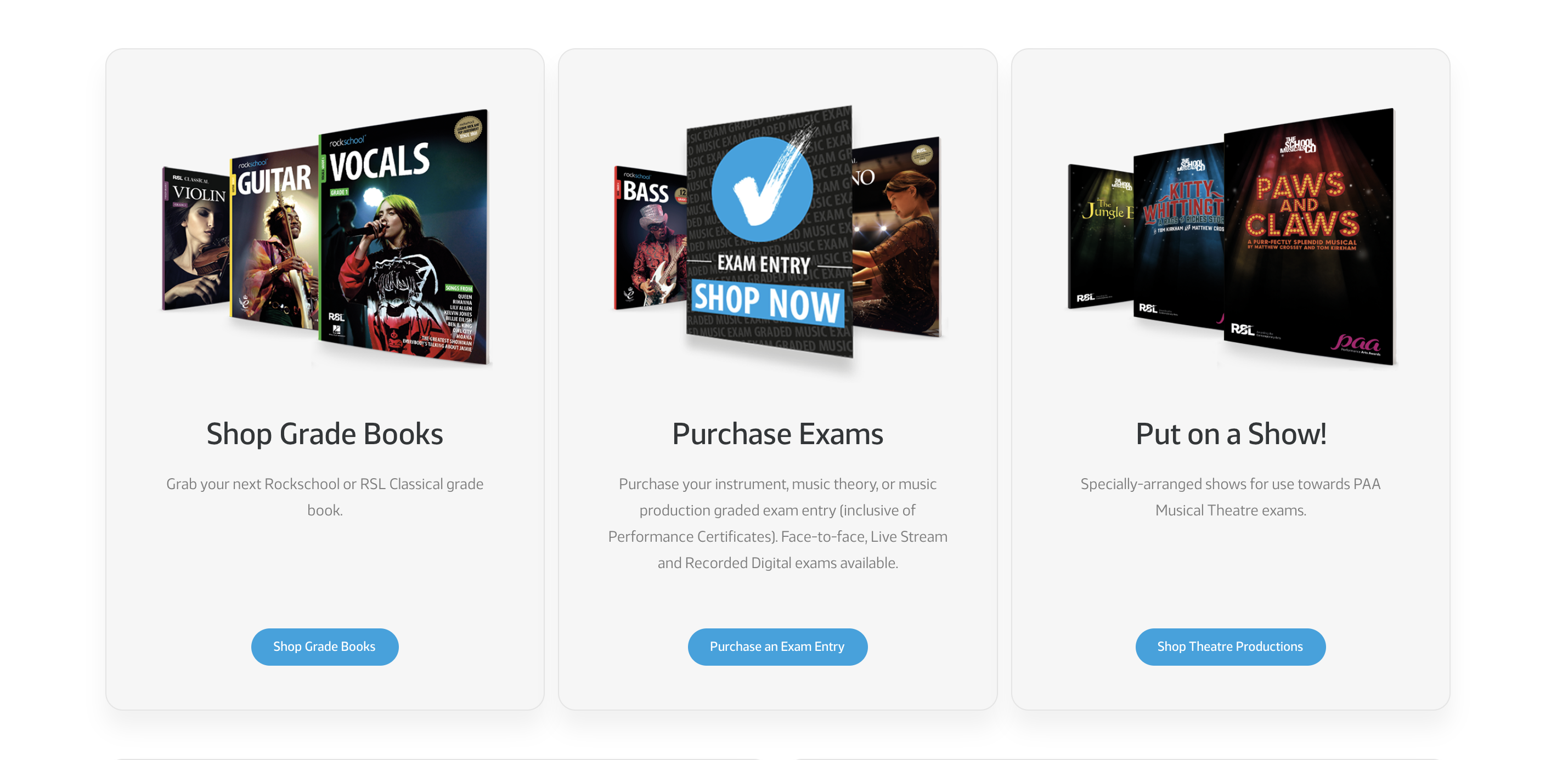Click the Rockschool grade book description text
Image resolution: width=1568 pixels, height=760 pixels.
[324, 497]
